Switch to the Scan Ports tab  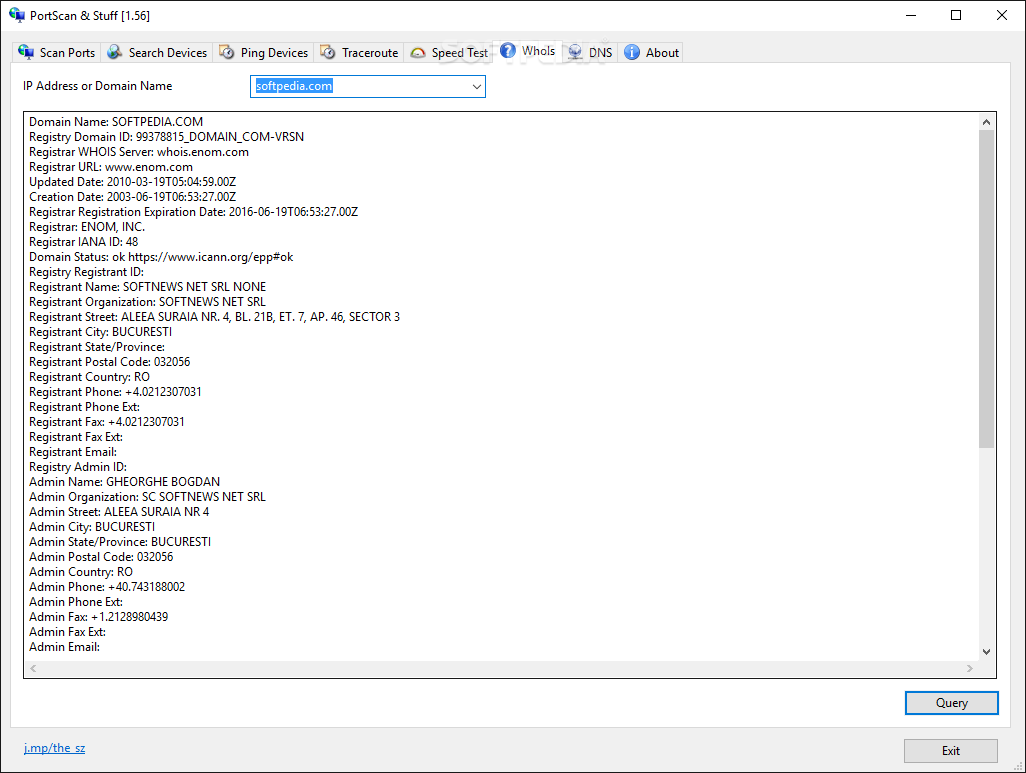57,52
